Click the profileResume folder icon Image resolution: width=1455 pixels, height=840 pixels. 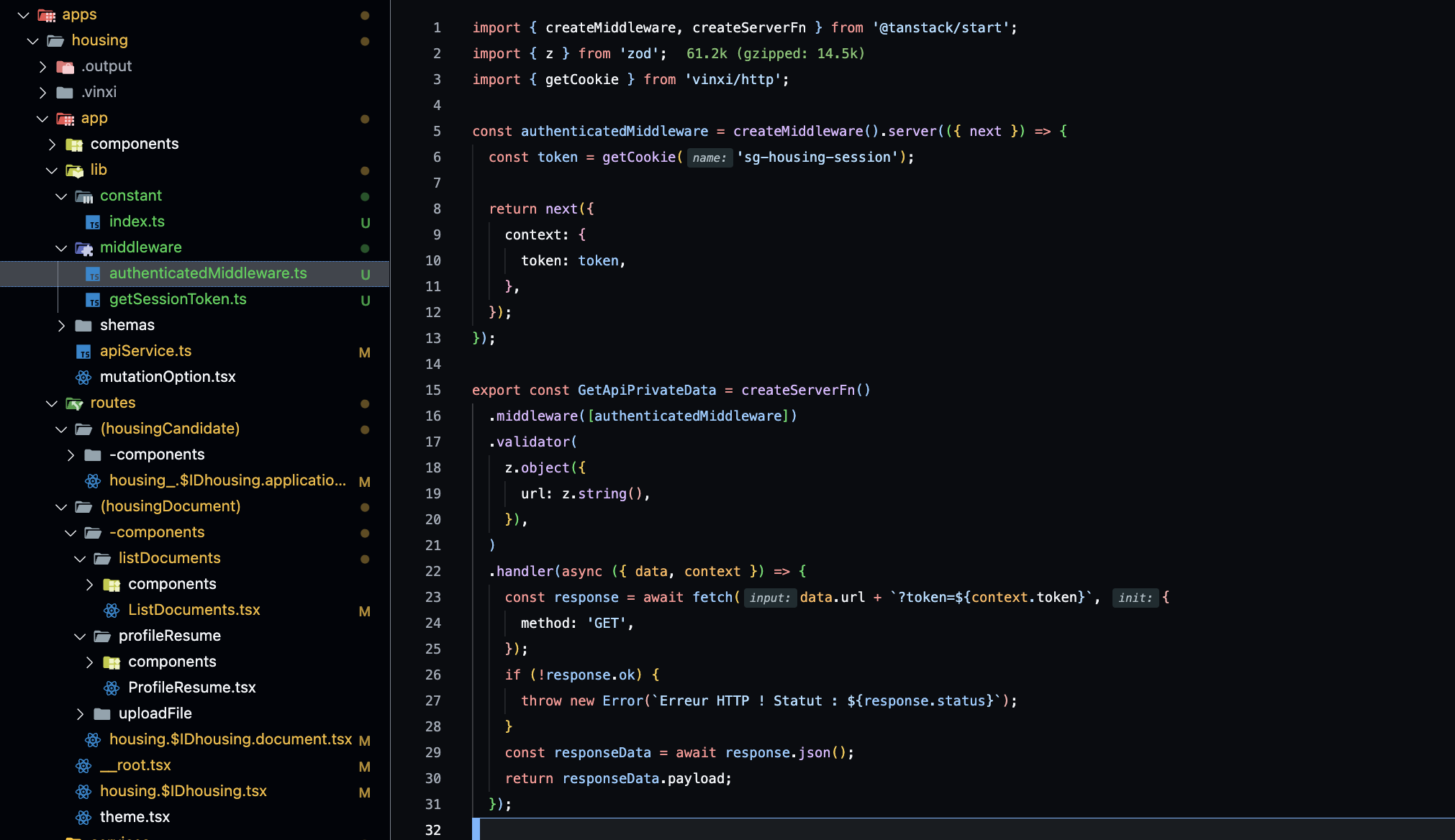coord(102,636)
